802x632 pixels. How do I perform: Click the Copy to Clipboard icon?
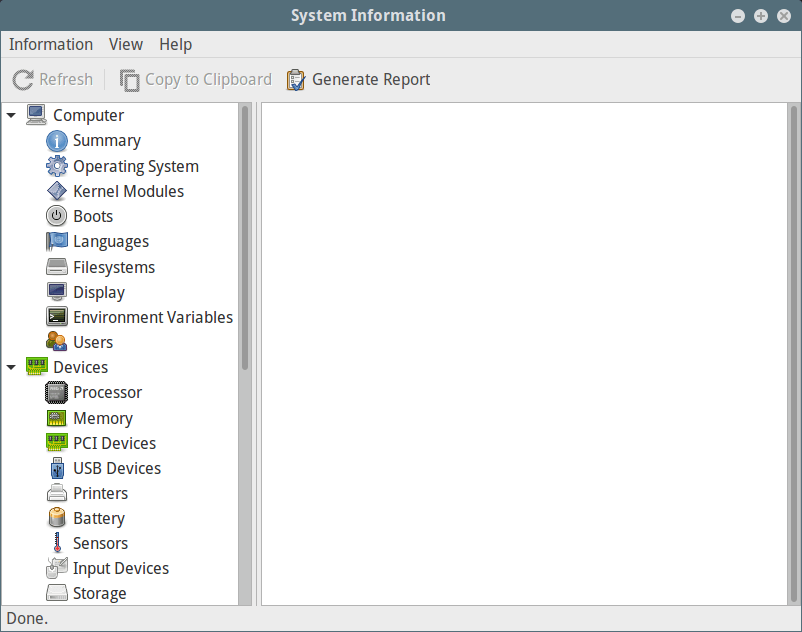coord(129,80)
